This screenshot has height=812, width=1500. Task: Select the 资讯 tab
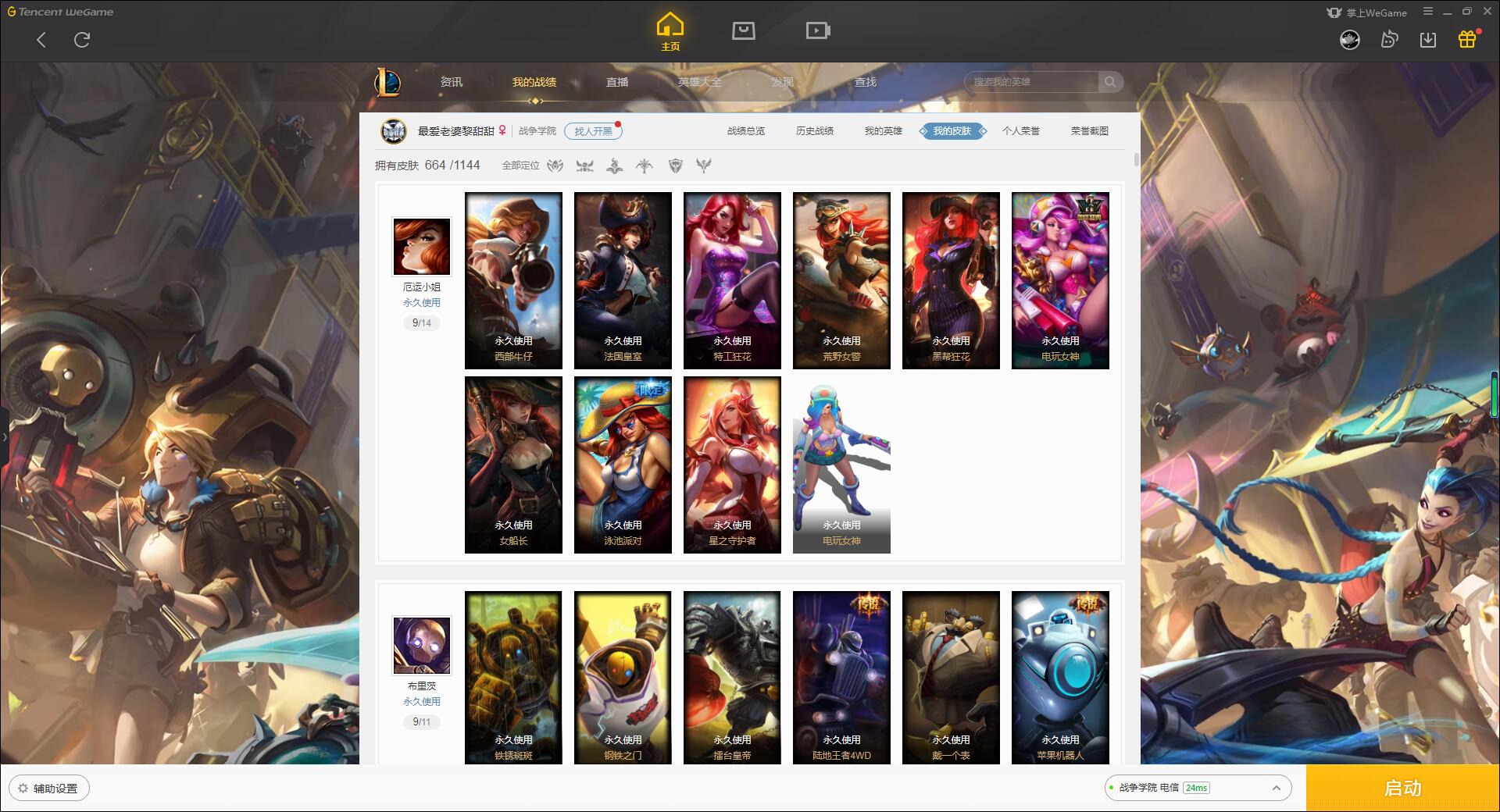(x=451, y=82)
